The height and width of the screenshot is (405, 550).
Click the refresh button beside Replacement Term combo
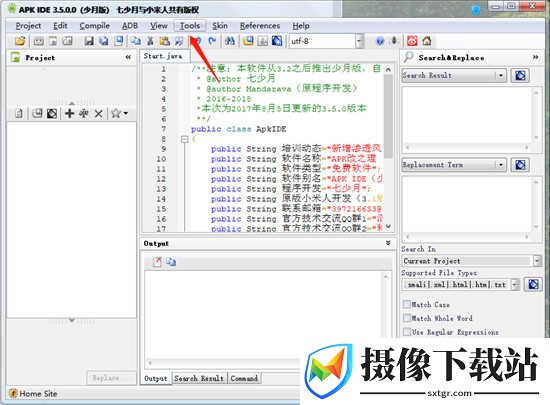[x=520, y=164]
